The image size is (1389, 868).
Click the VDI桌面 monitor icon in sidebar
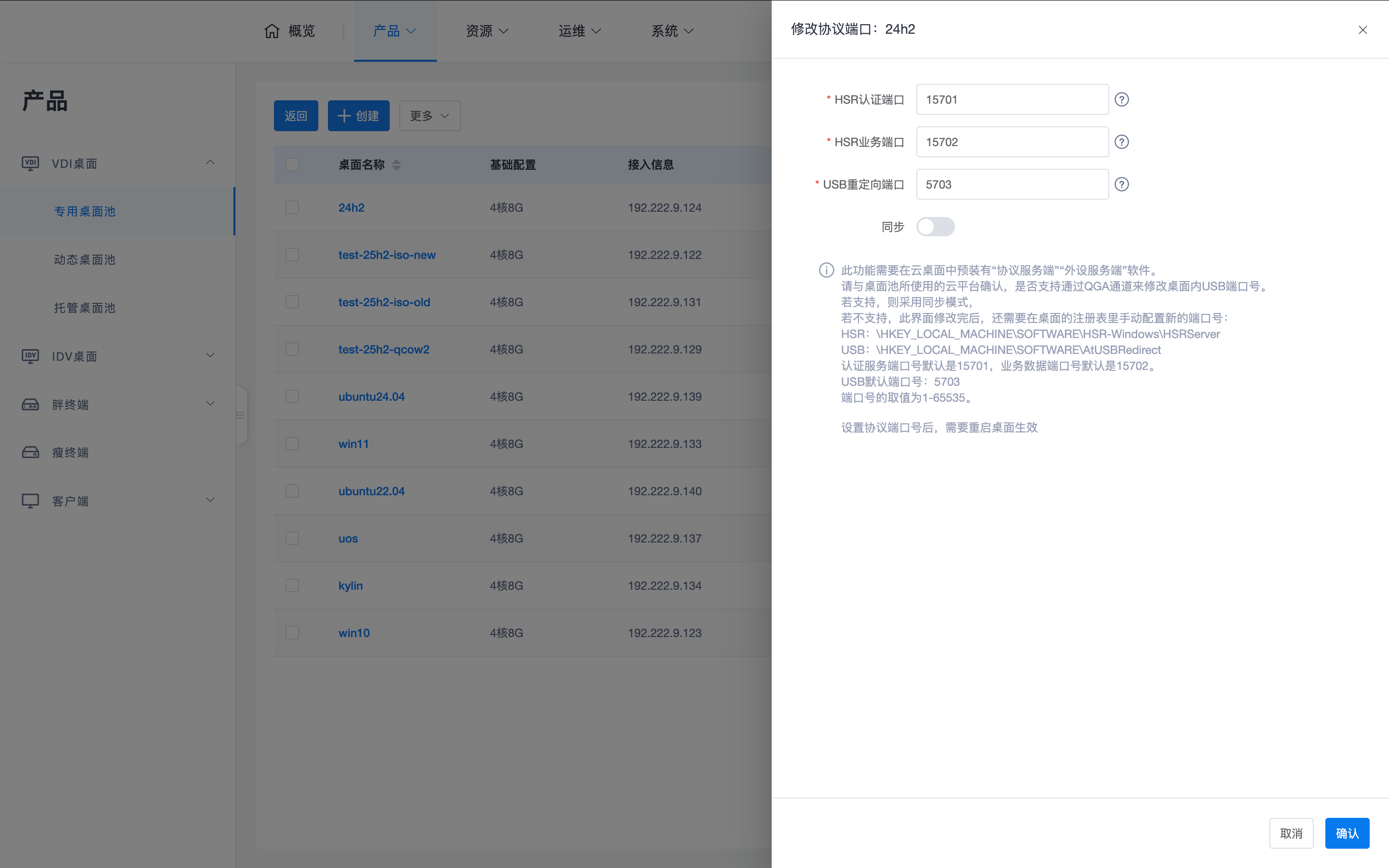[30, 163]
